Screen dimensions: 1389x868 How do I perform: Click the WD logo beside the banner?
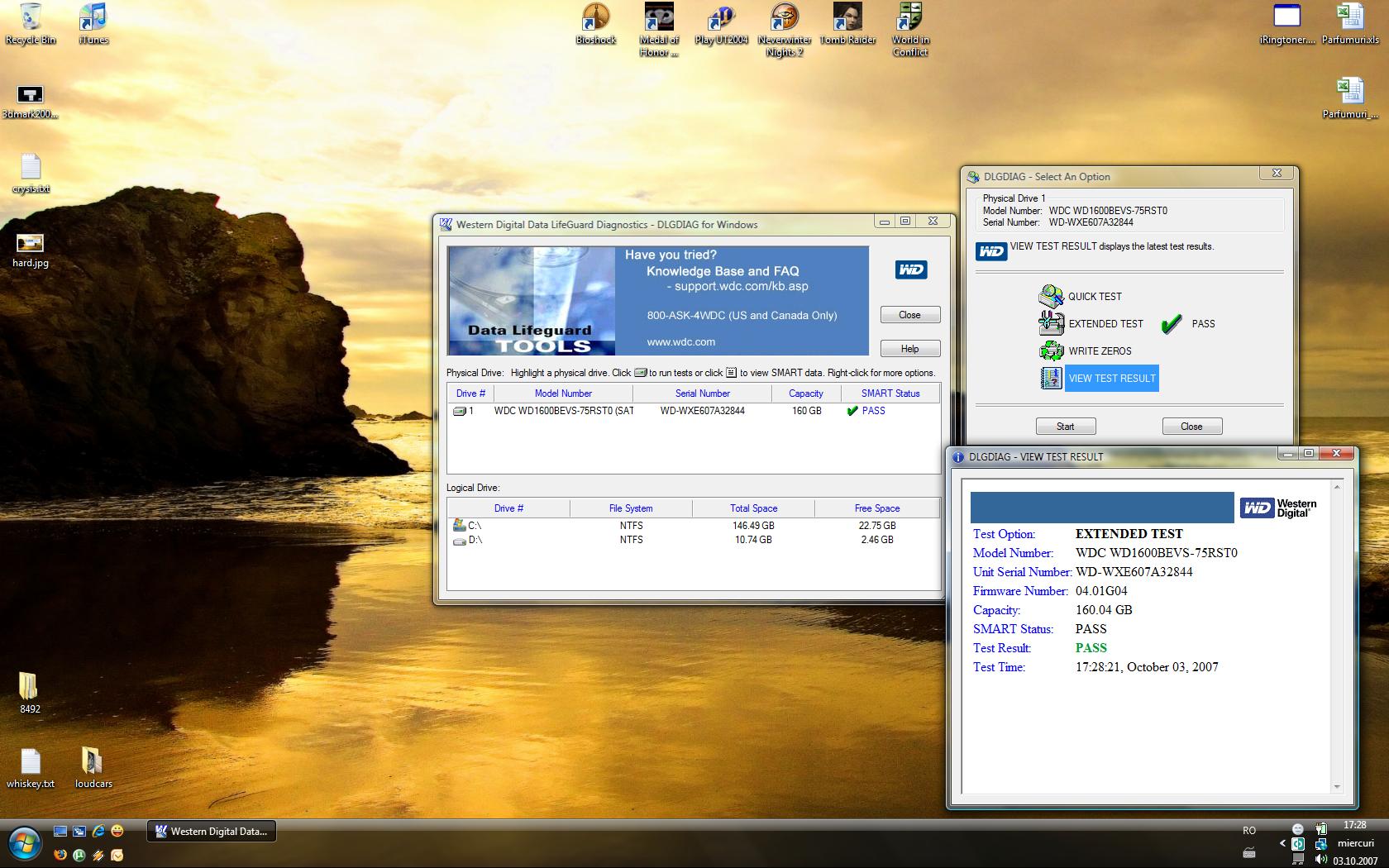tap(910, 269)
